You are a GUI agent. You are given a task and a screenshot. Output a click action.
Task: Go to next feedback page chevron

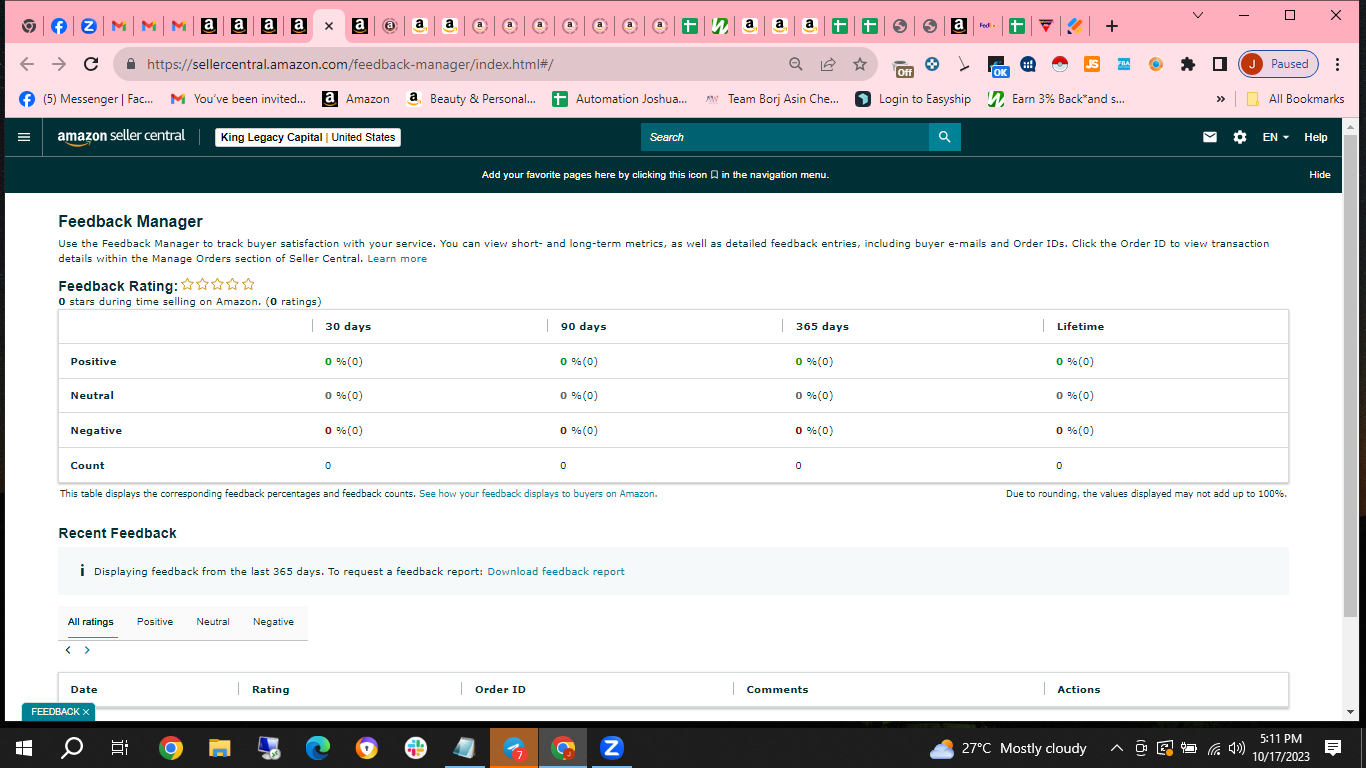pyautogui.click(x=87, y=650)
